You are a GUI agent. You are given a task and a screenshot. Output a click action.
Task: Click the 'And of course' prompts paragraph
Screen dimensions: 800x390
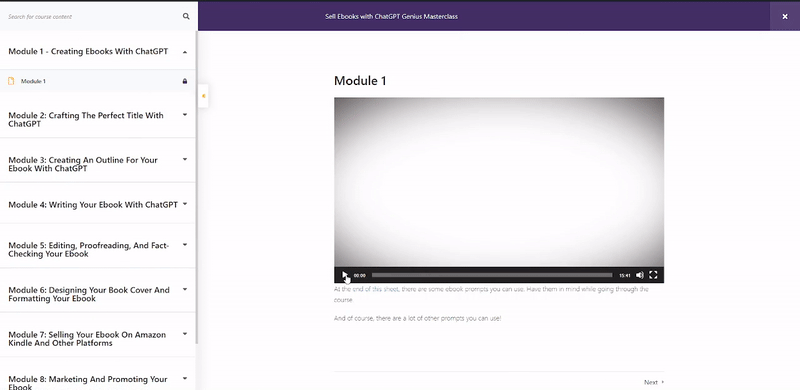[x=417, y=318]
